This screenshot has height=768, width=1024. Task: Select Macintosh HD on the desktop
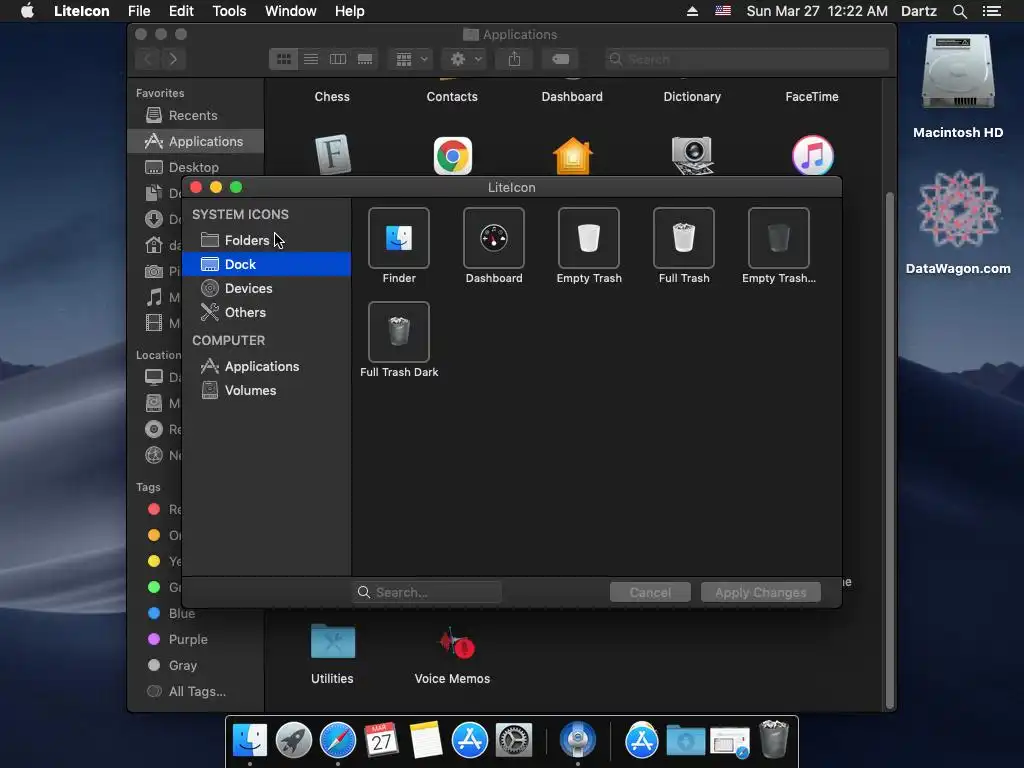958,87
